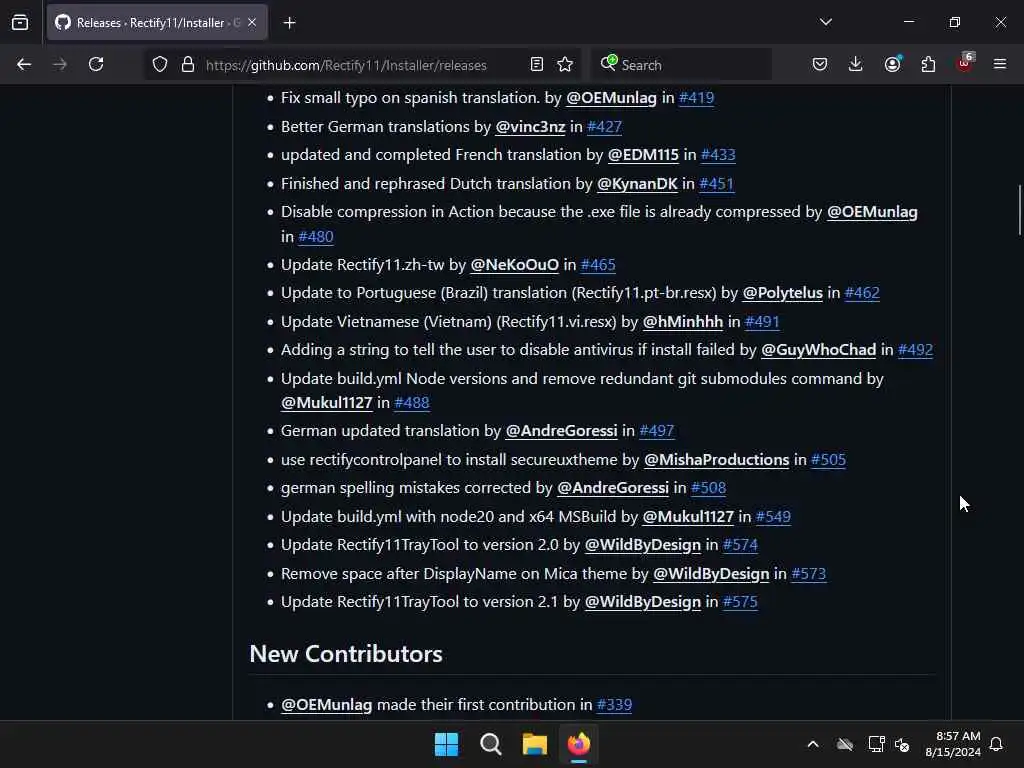Click the muted volume tray icon
Image resolution: width=1024 pixels, height=768 pixels.
tap(902, 744)
